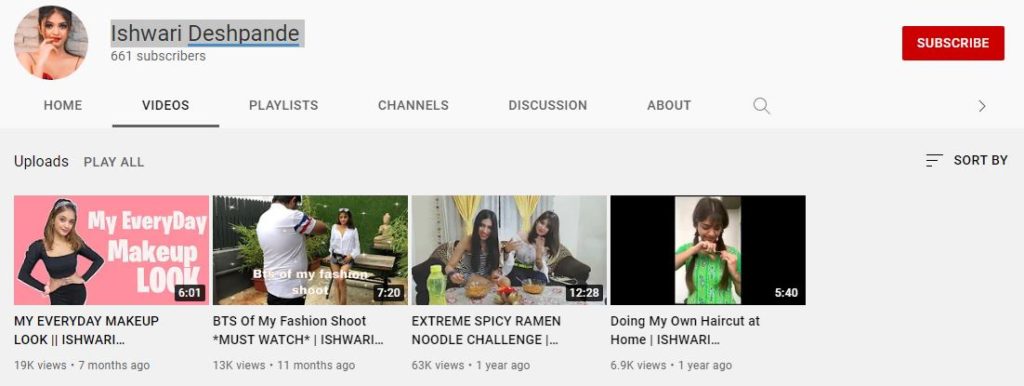This screenshot has width=1024, height=386.
Task: Click EXTREME SPICY RAMEN NOODLE CHALLENGE title
Action: pos(486,330)
